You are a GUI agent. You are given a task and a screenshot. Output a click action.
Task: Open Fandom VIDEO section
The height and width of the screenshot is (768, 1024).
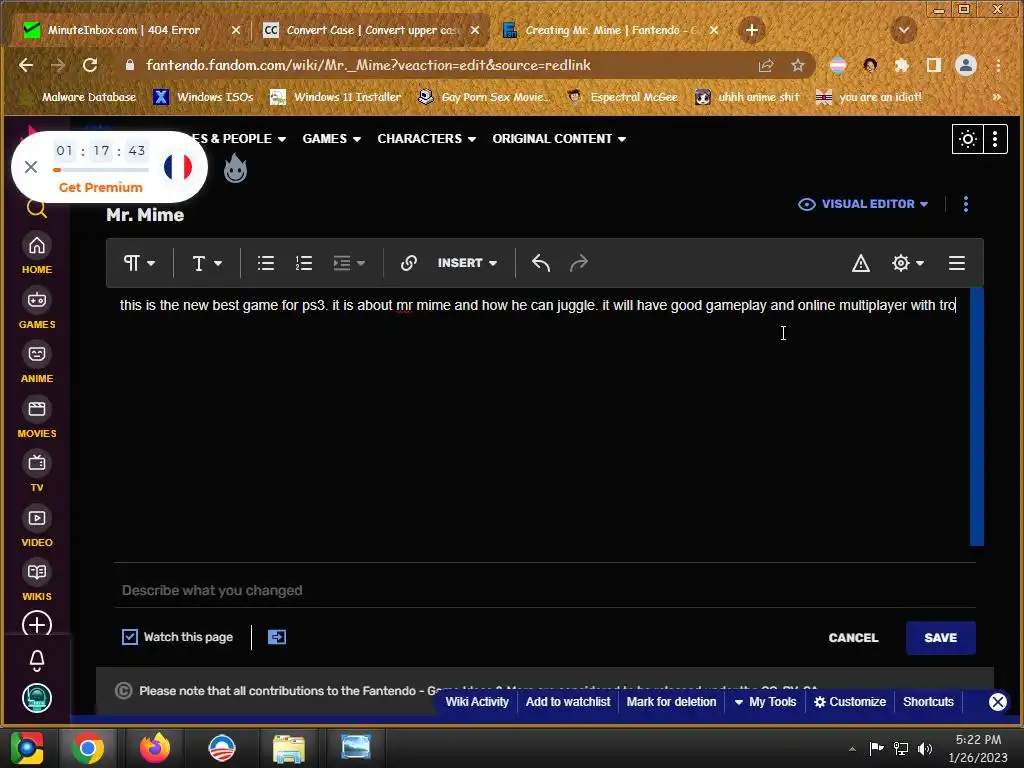pyautogui.click(x=37, y=527)
